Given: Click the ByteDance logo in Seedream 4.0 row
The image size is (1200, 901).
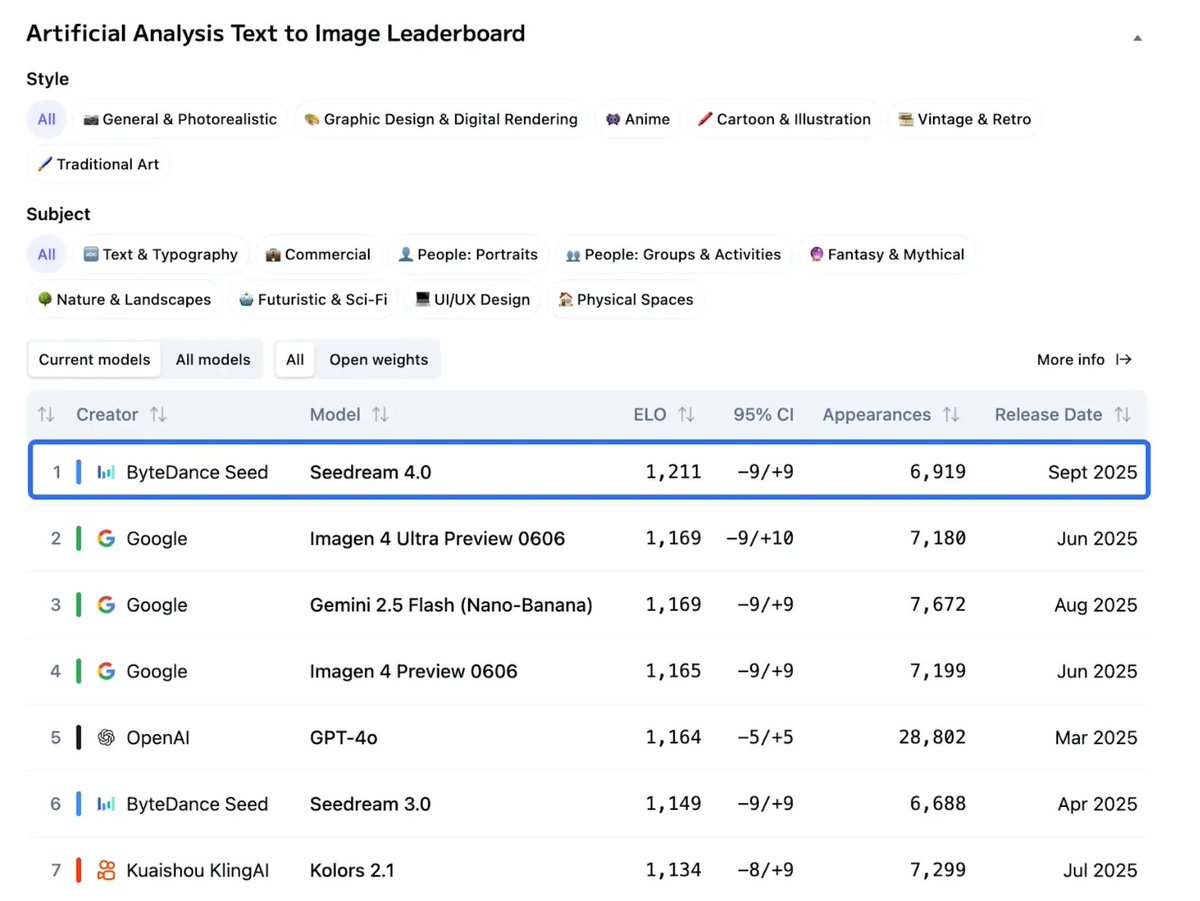Looking at the screenshot, I should pos(106,472).
